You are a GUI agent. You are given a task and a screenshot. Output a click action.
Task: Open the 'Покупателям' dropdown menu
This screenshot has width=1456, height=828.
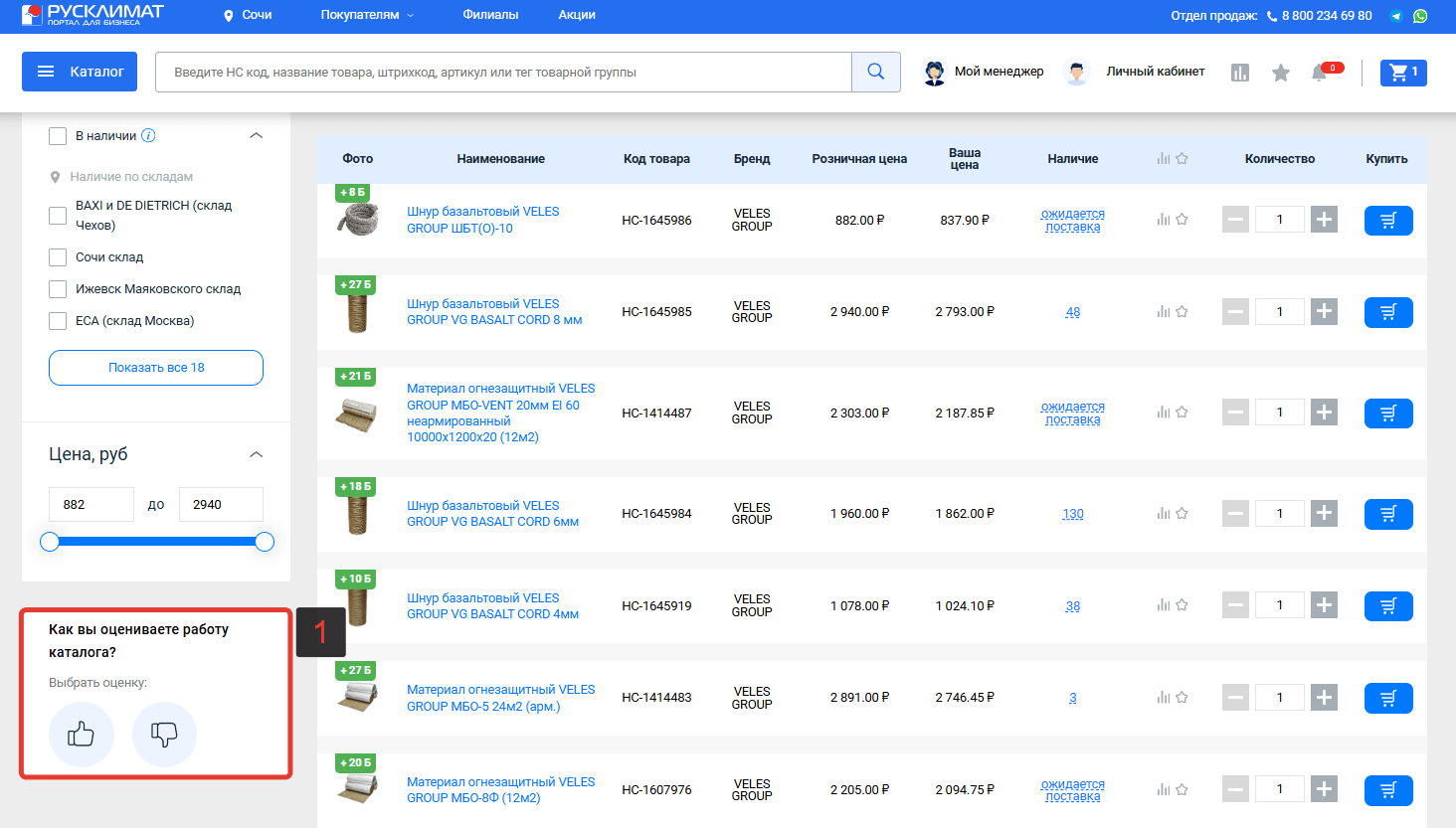pyautogui.click(x=366, y=15)
